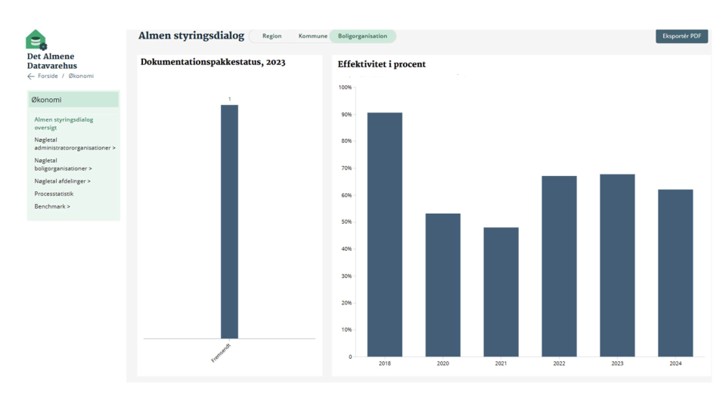Click the Eksportér PDF button
Image resolution: width=726 pixels, height=408 pixels.
[681, 36]
